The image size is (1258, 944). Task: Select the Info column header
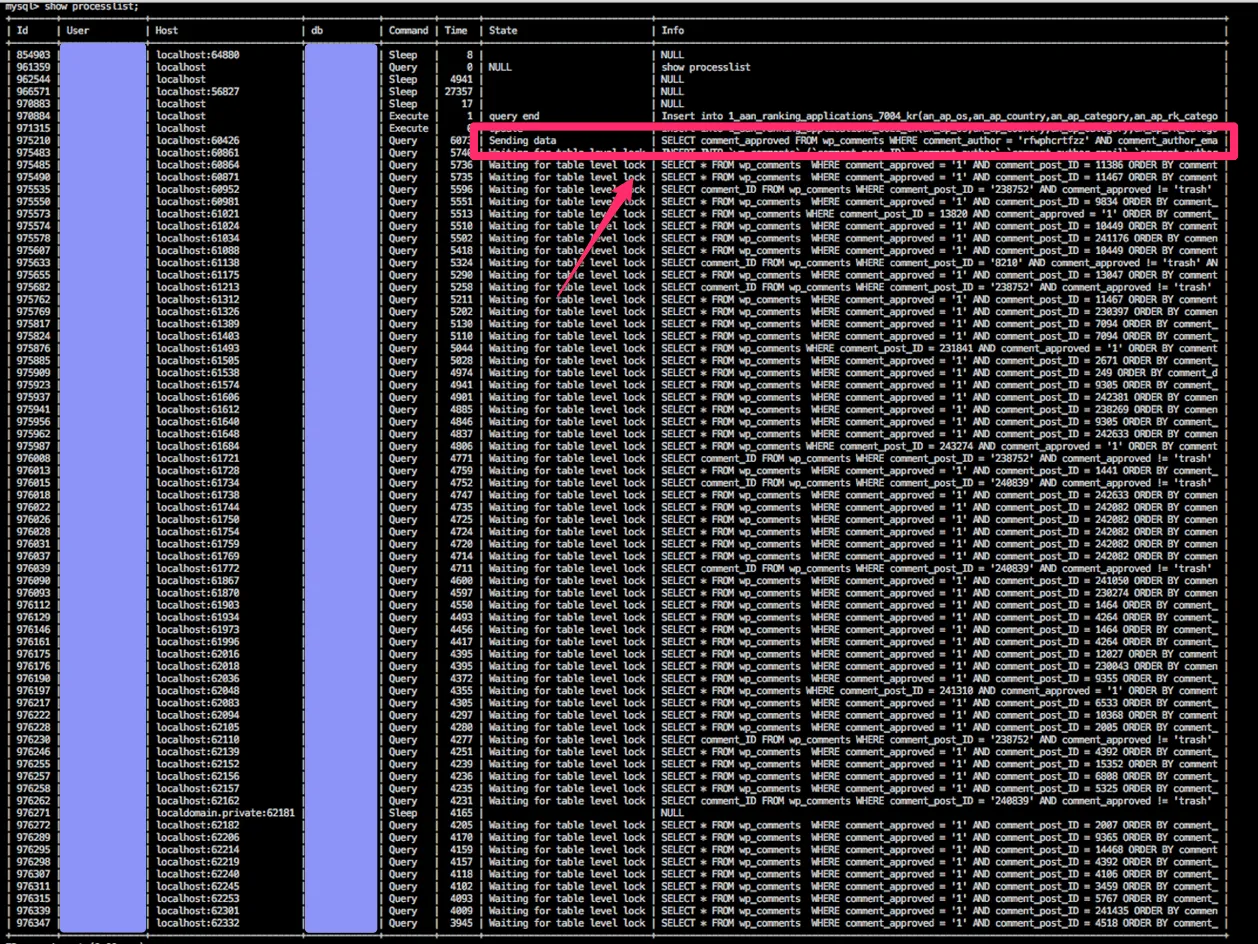[673, 31]
